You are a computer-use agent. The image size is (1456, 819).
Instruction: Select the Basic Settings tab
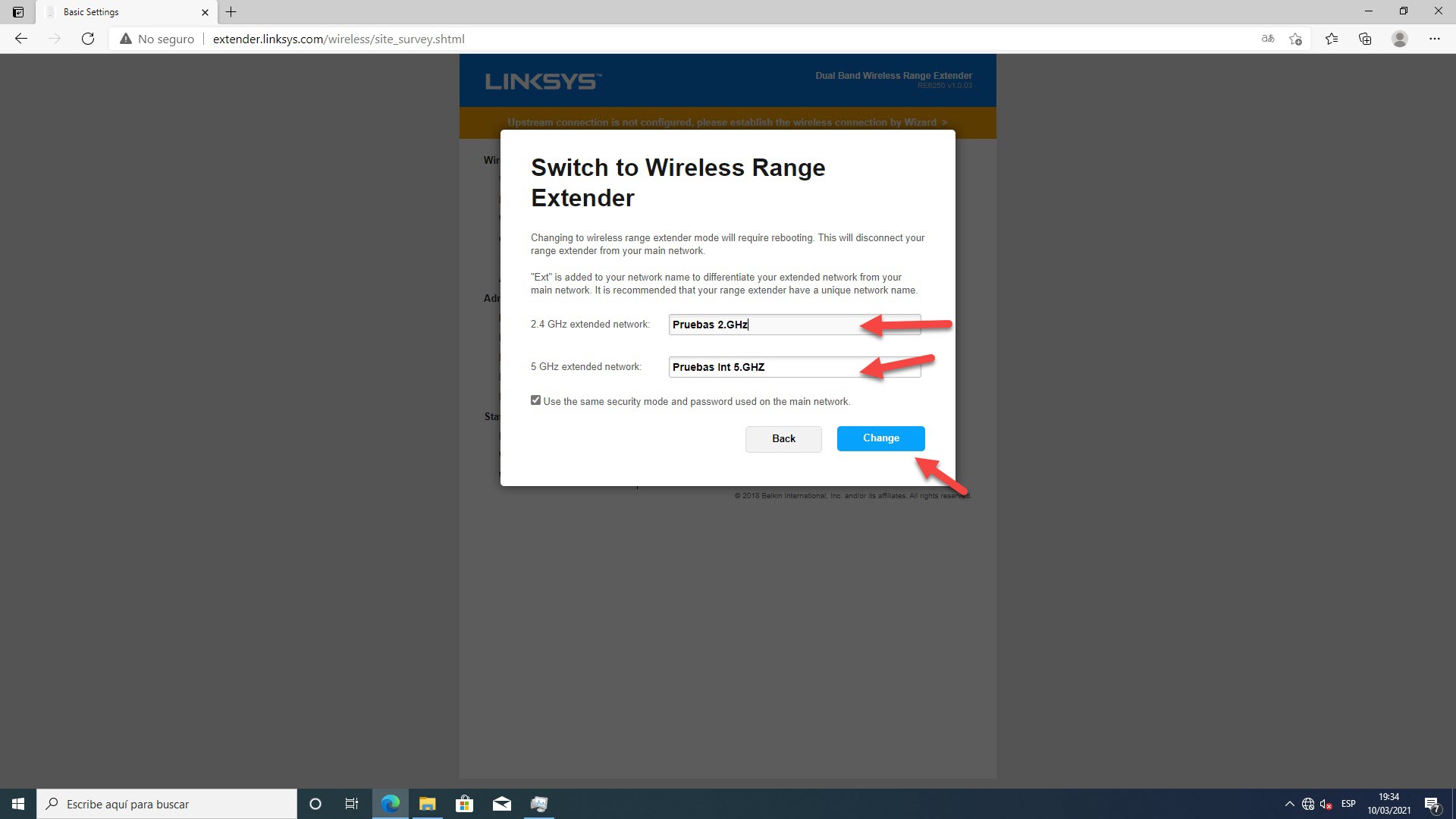coord(121,12)
